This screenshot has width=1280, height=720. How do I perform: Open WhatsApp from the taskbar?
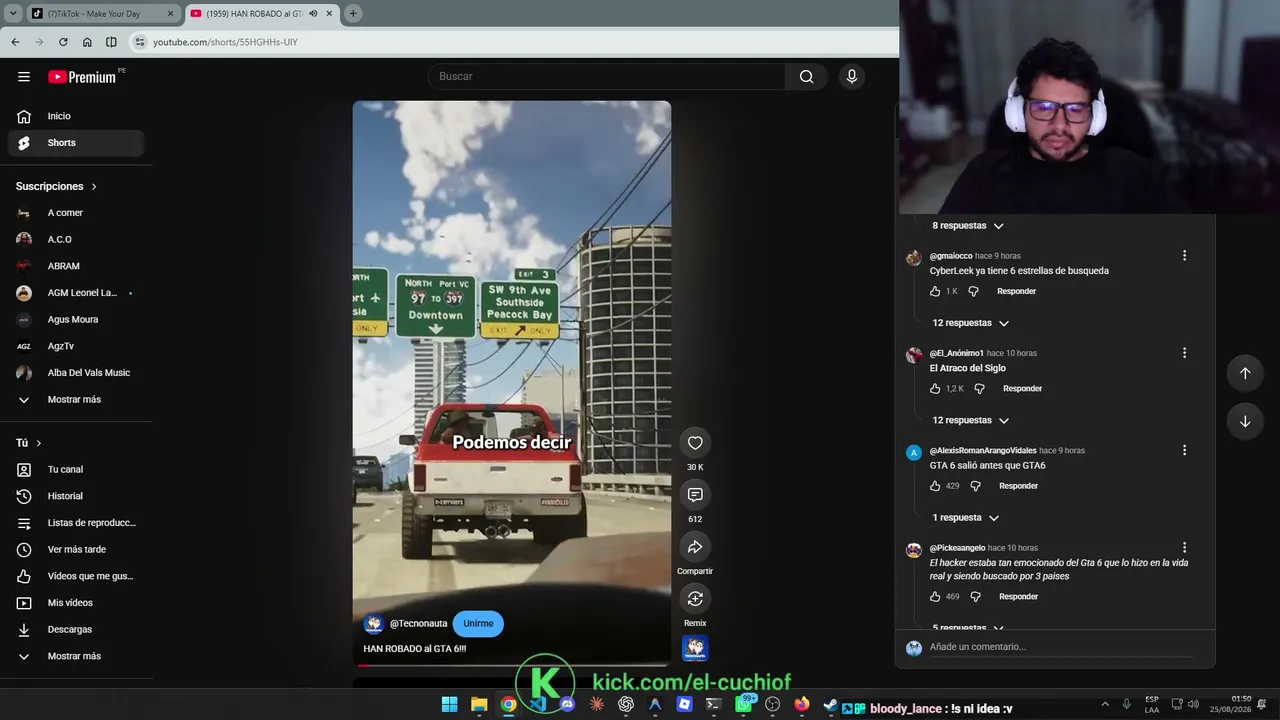point(743,705)
